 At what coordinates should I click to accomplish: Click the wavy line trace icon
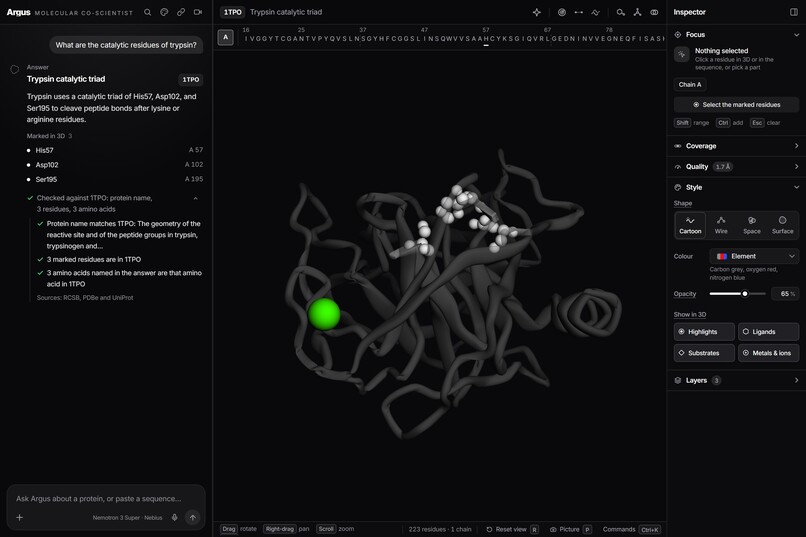point(595,12)
